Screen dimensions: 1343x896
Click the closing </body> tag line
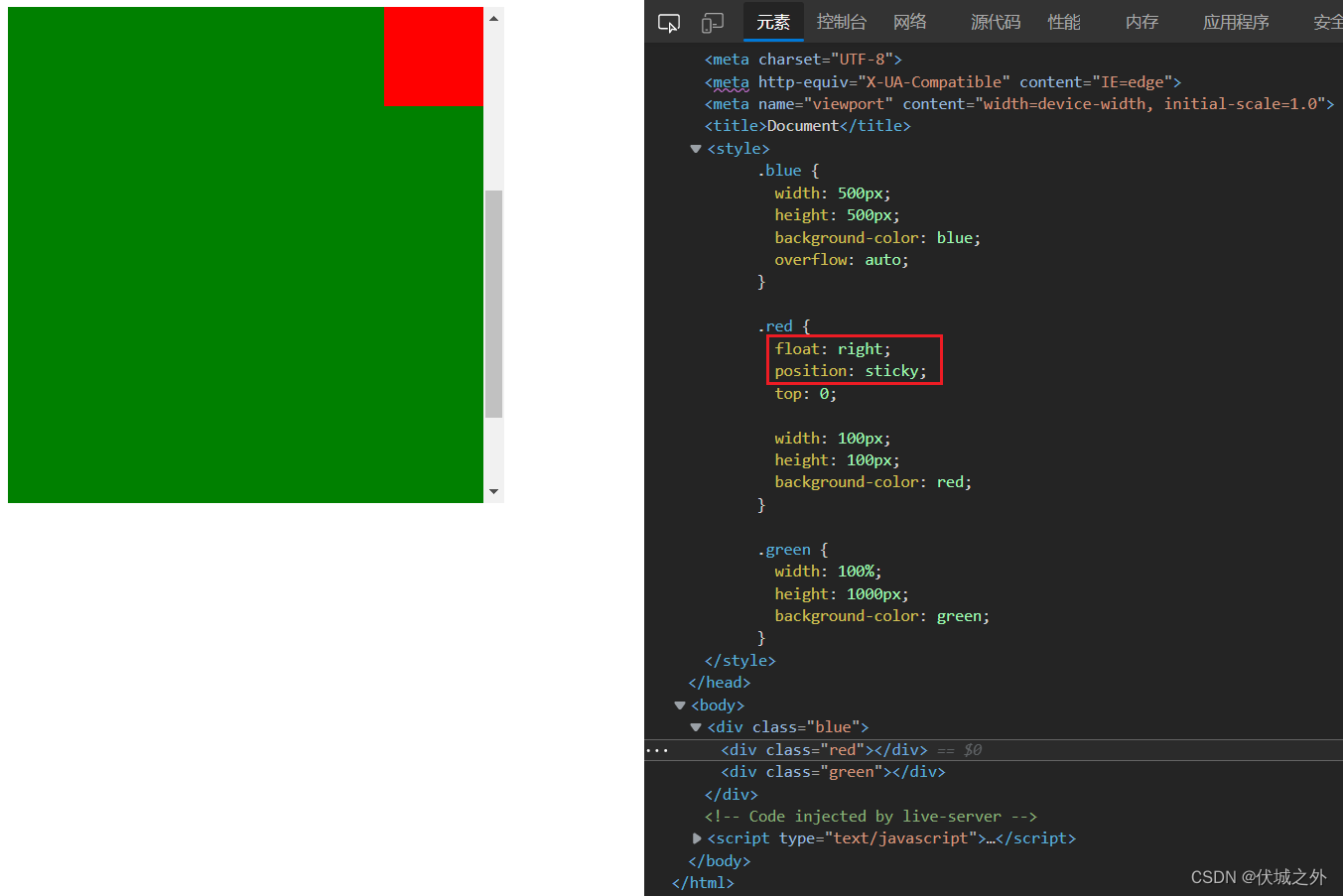pos(720,861)
